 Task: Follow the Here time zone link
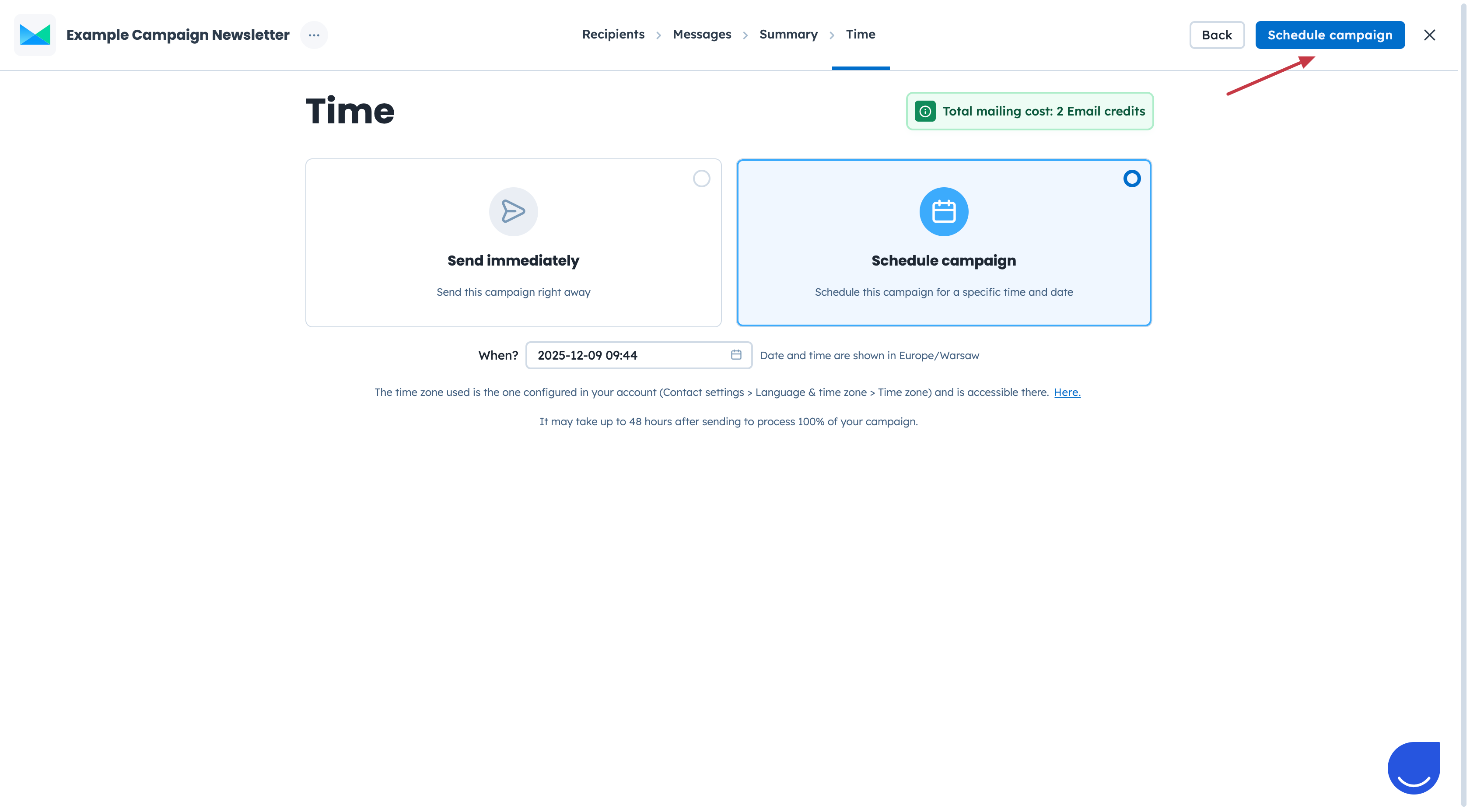[x=1067, y=392]
